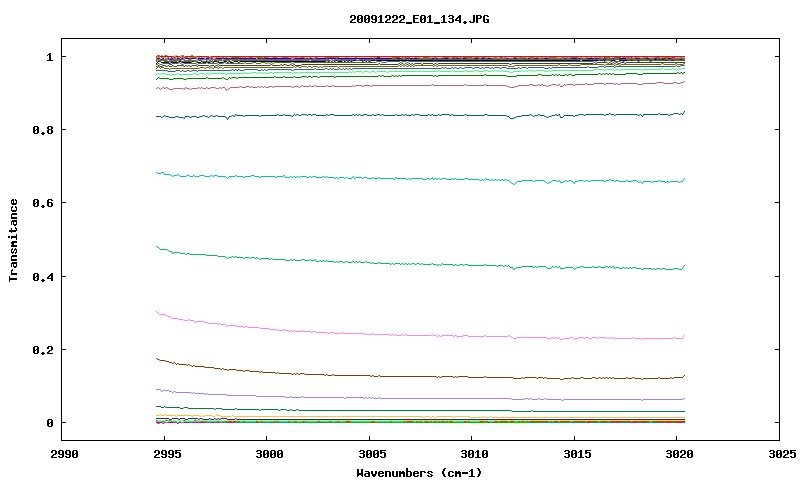Click the y-axis tick label 0.6
Screen dimensions: 800x480
pos(43,203)
